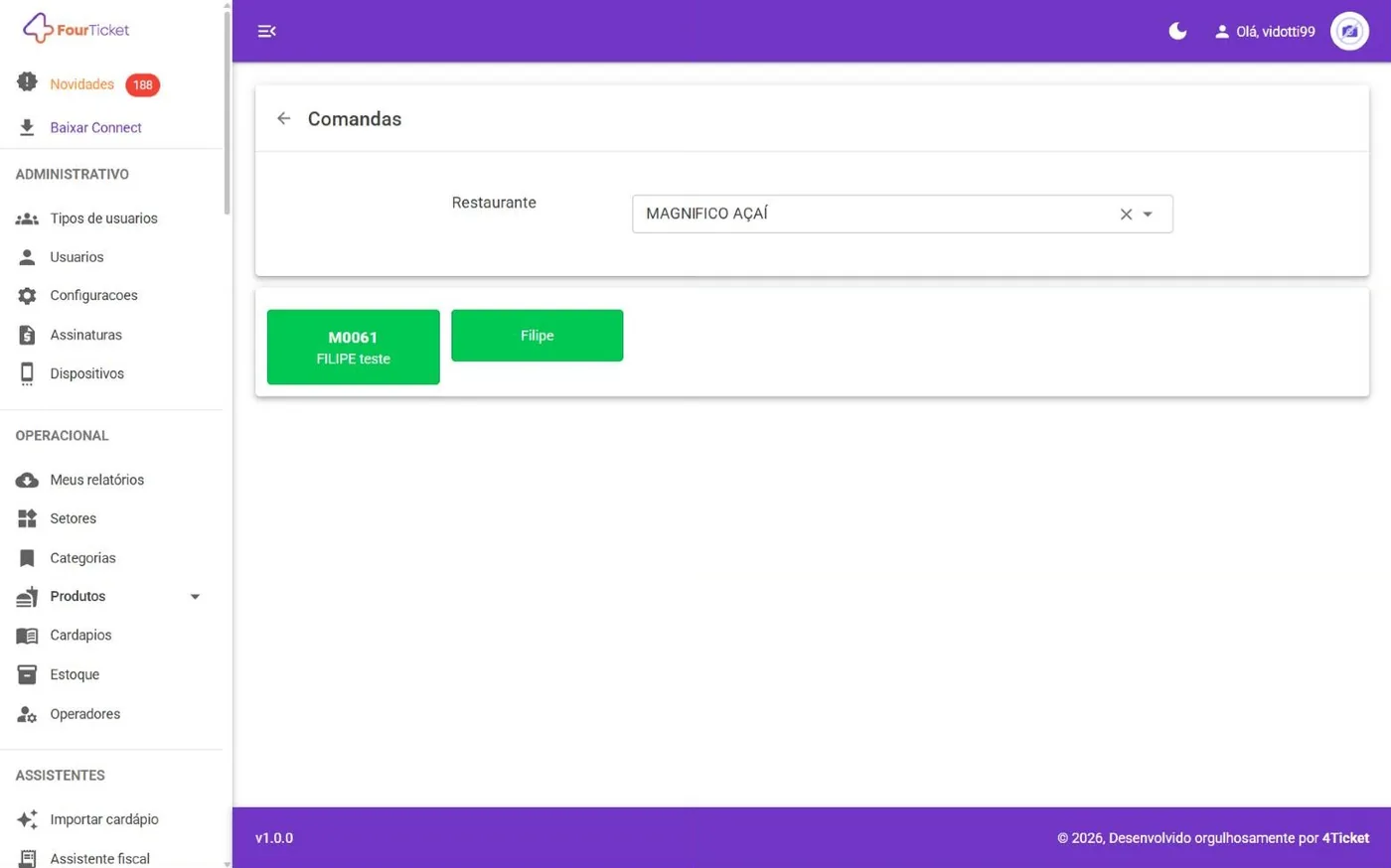Open the Novidades link
The width and height of the screenshot is (1391, 868).
tap(81, 84)
